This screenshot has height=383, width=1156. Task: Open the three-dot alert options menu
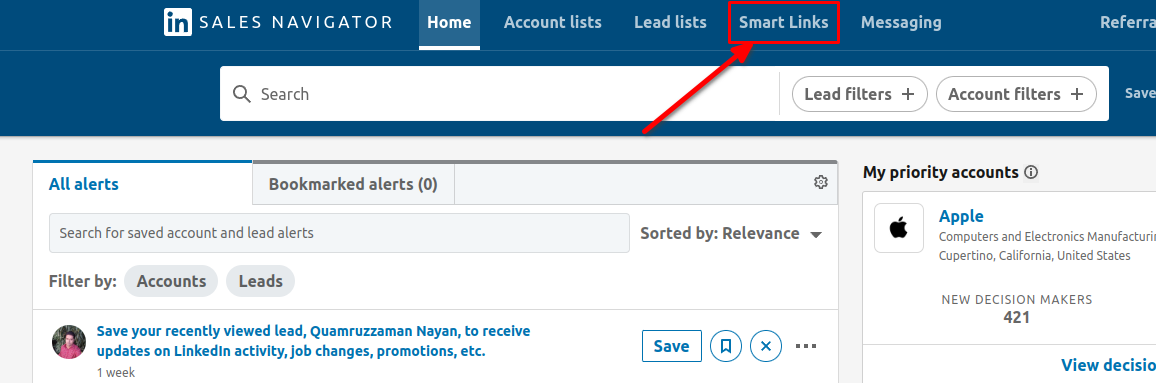pos(806,346)
